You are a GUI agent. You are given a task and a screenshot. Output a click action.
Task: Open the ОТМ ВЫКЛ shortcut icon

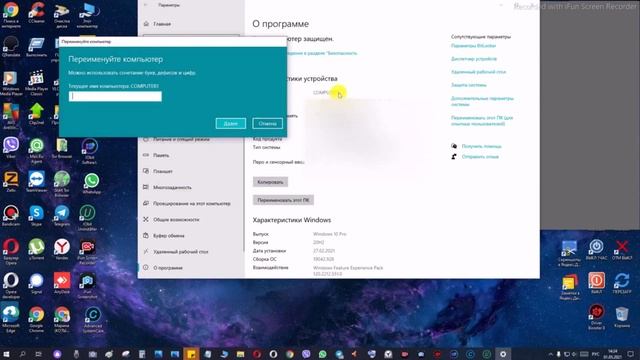coord(622,250)
